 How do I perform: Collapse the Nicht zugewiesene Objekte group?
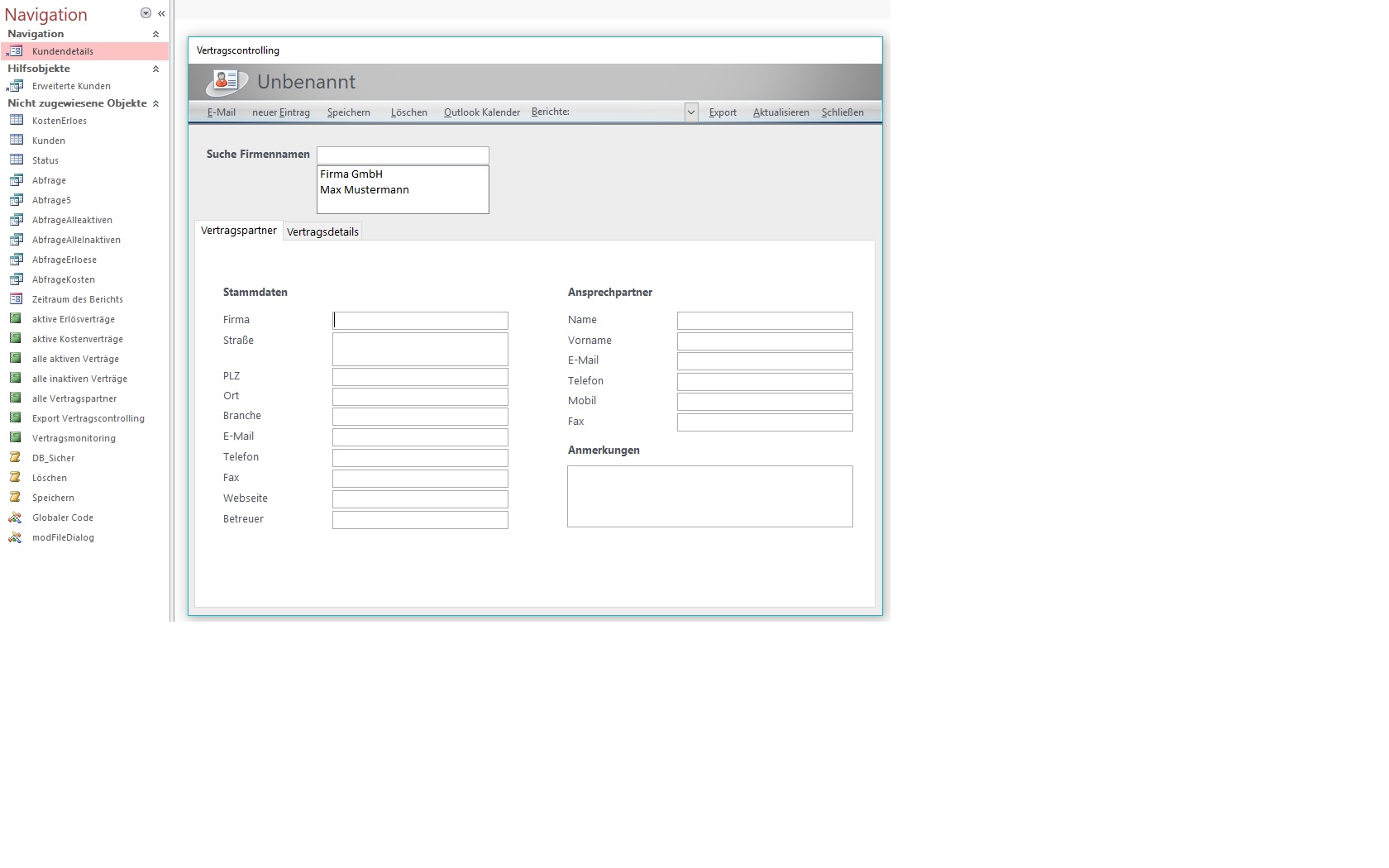pyautogui.click(x=155, y=104)
